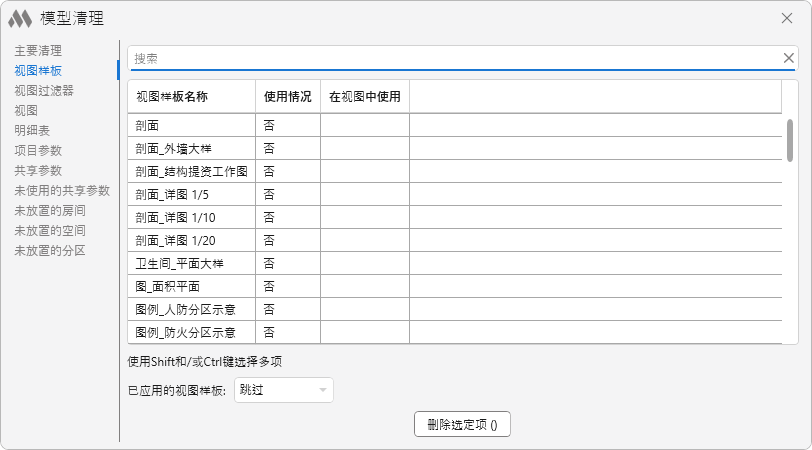Image resolution: width=812 pixels, height=450 pixels.
Task: Go to 明细表 category
Action: pyautogui.click(x=32, y=130)
